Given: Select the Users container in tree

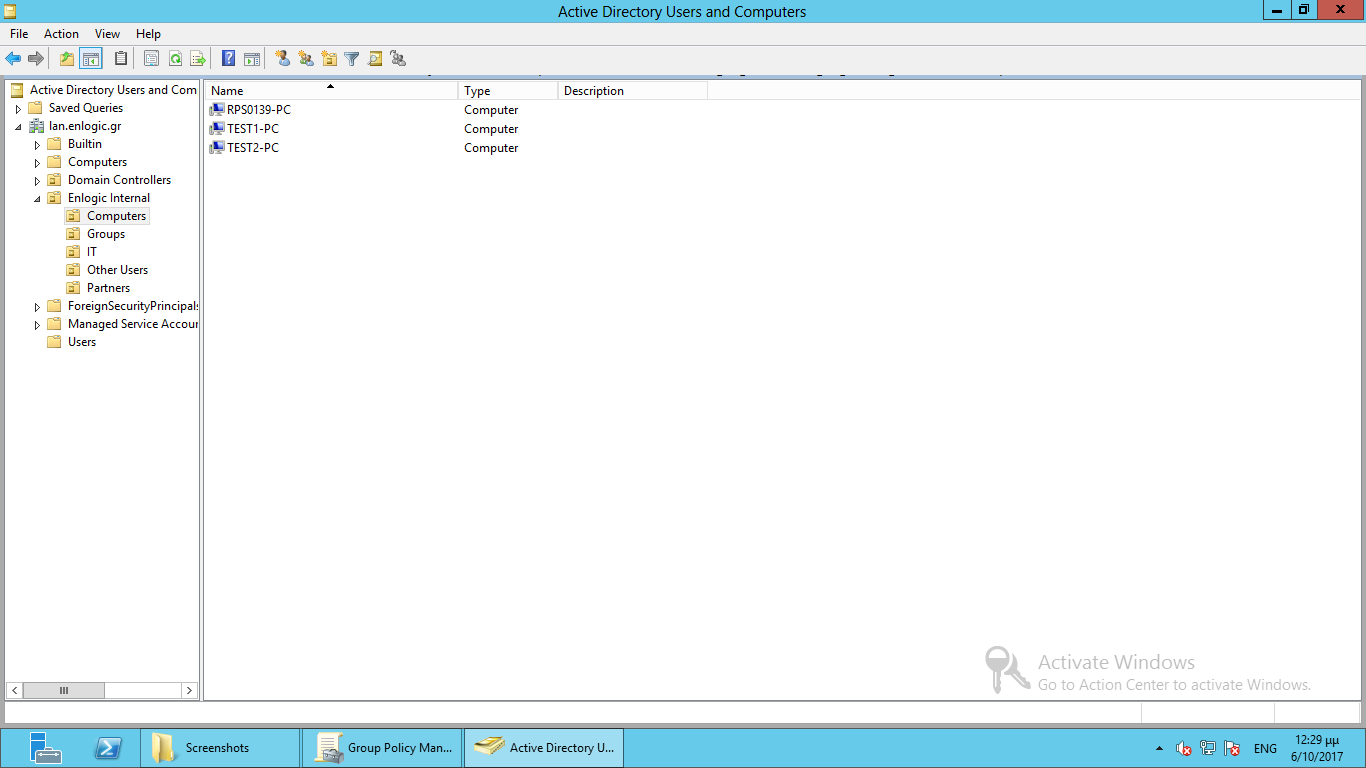Looking at the screenshot, I should coord(82,342).
